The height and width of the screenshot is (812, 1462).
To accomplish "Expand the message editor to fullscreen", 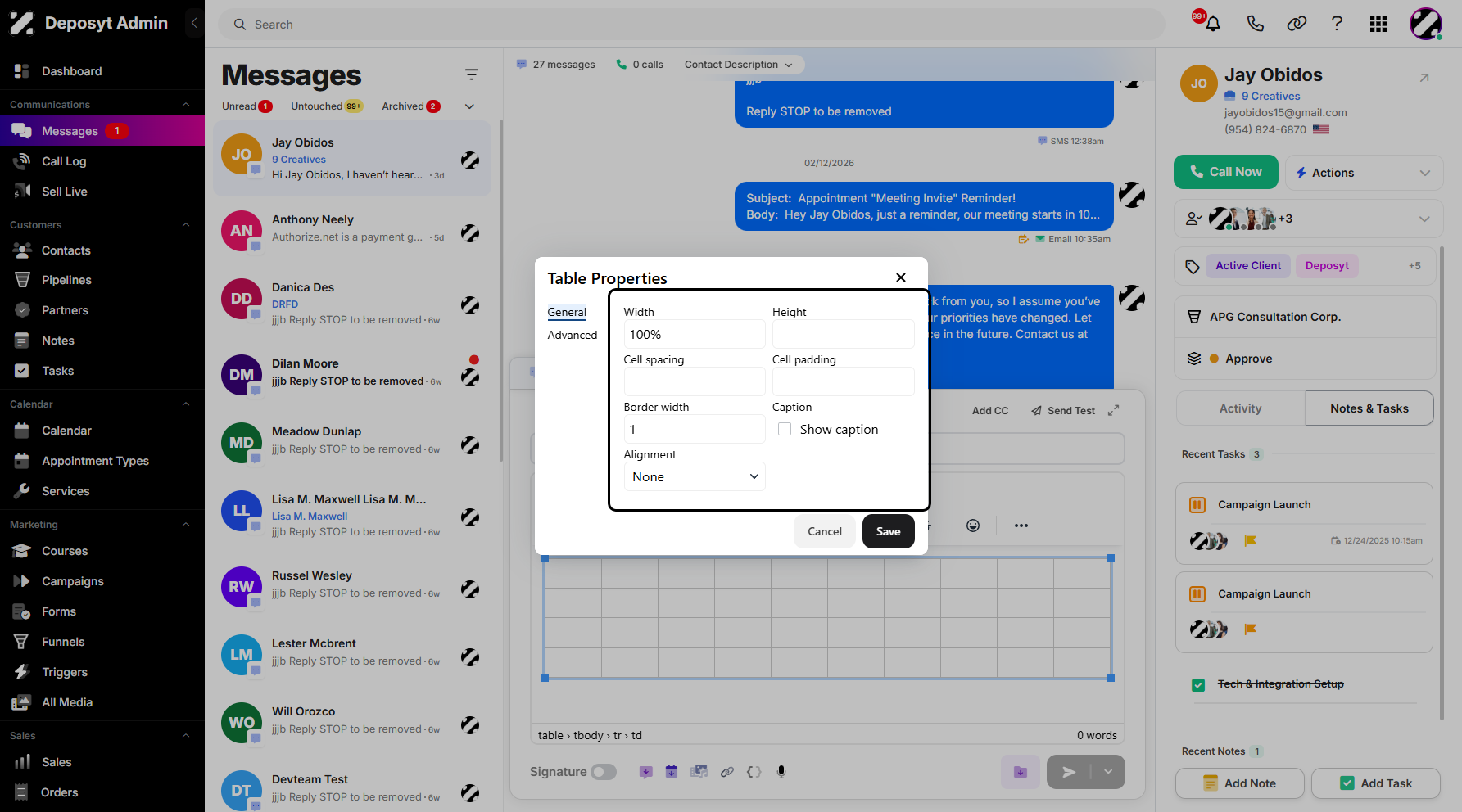I will click(x=1113, y=410).
